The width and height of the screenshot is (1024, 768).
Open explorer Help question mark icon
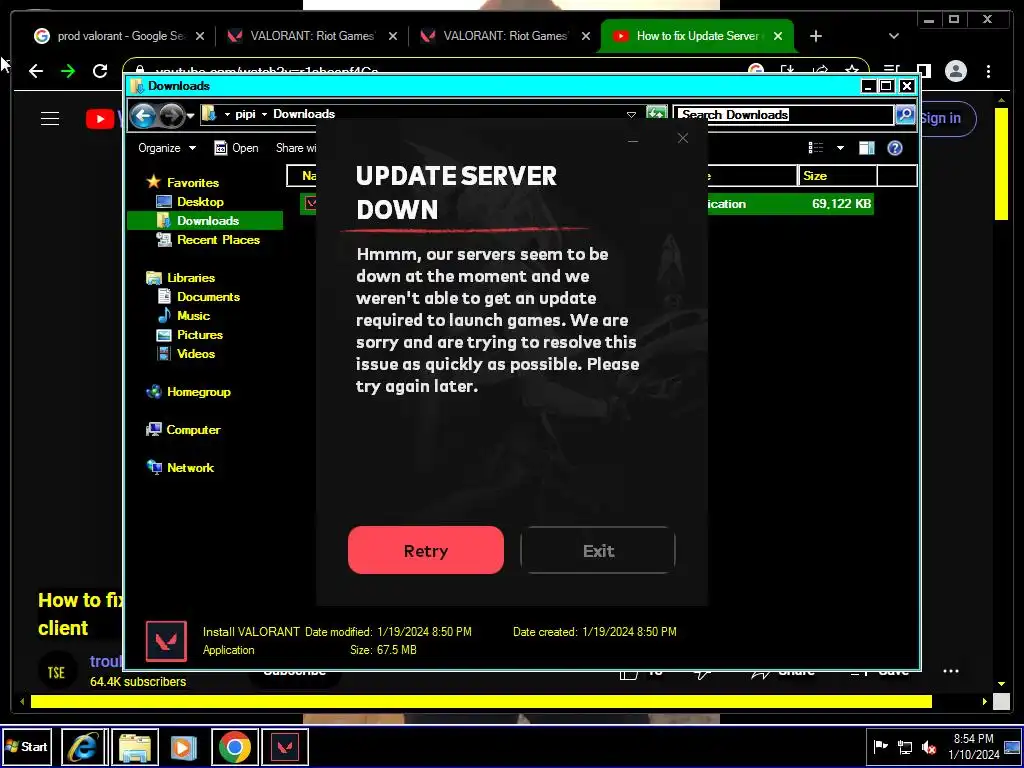895,148
